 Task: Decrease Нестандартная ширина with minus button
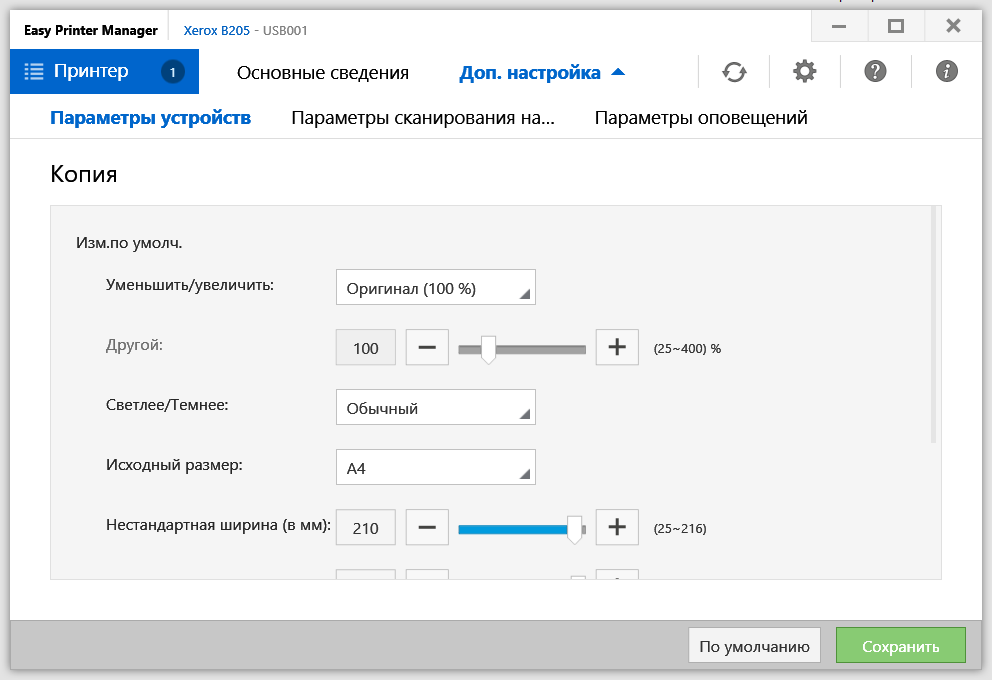(x=427, y=527)
